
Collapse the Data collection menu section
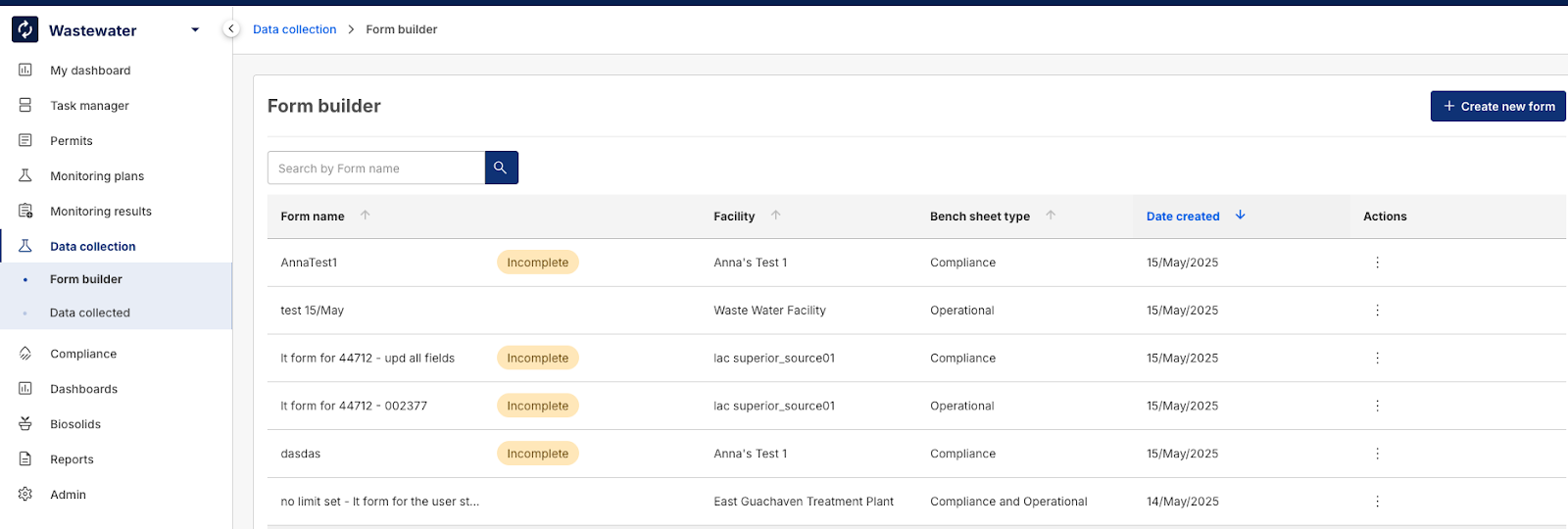click(92, 247)
